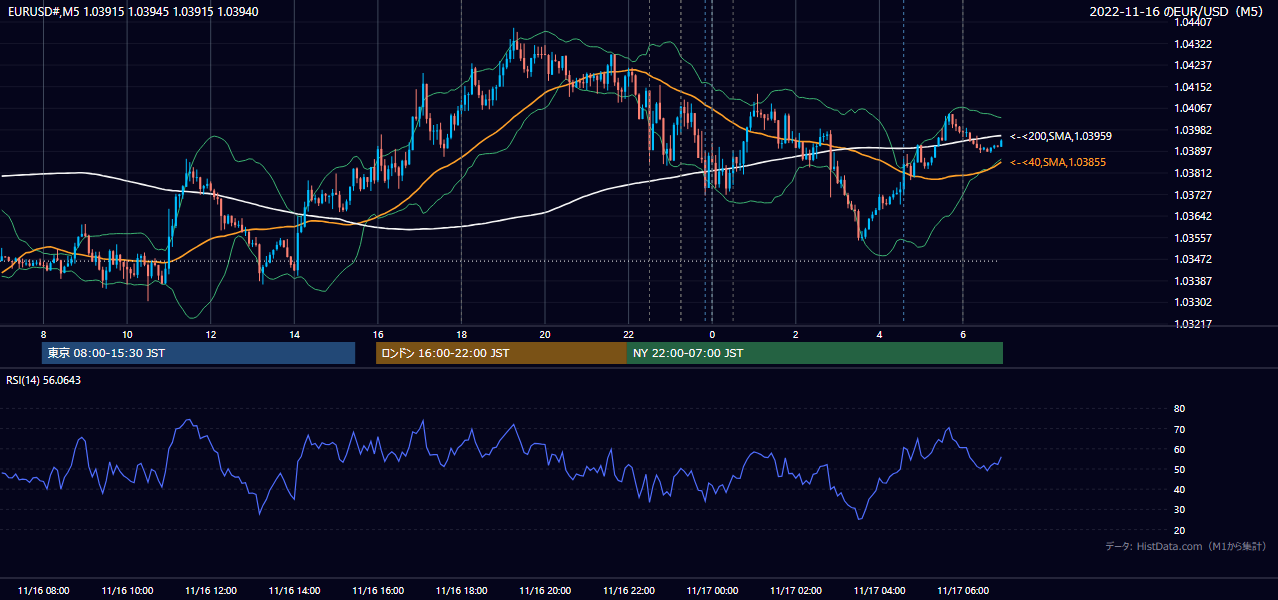The width and height of the screenshot is (1278, 600).
Task: Click the 200 SMA 1.03959 label
Action: 1062,136
